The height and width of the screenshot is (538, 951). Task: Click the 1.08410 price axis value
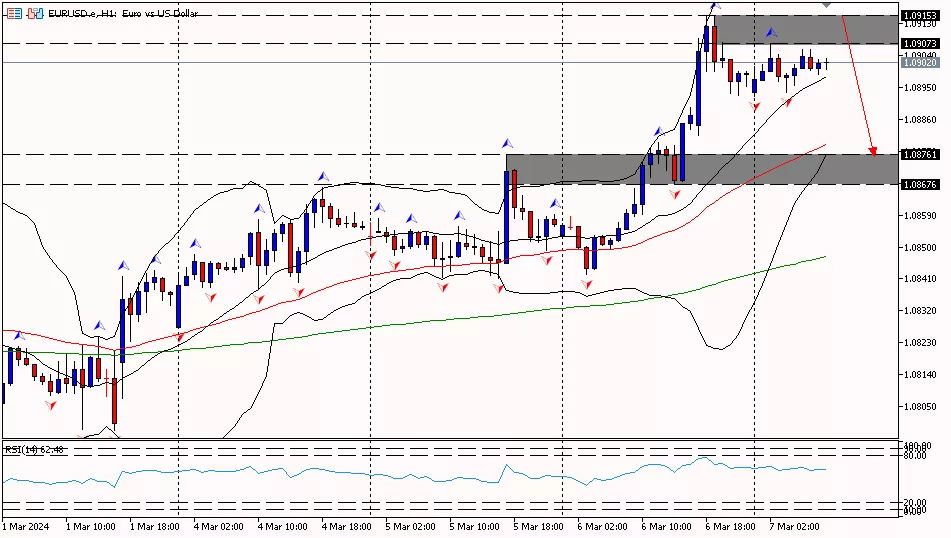coord(920,279)
